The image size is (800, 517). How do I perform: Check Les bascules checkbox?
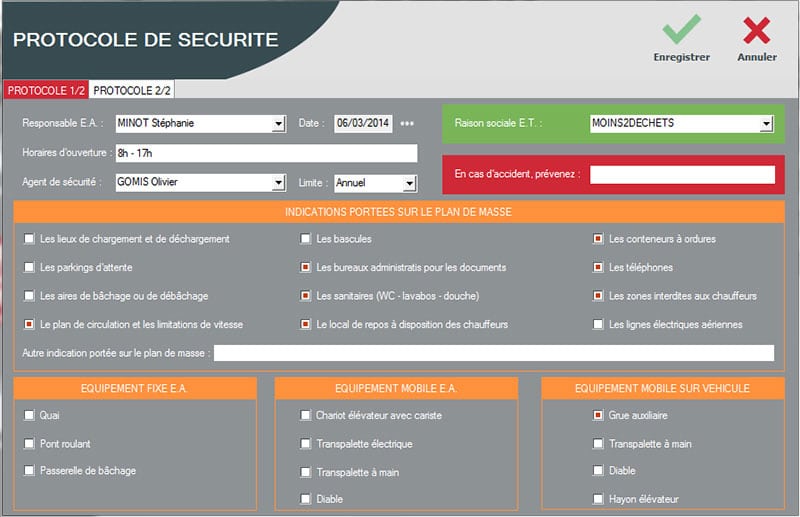point(306,239)
